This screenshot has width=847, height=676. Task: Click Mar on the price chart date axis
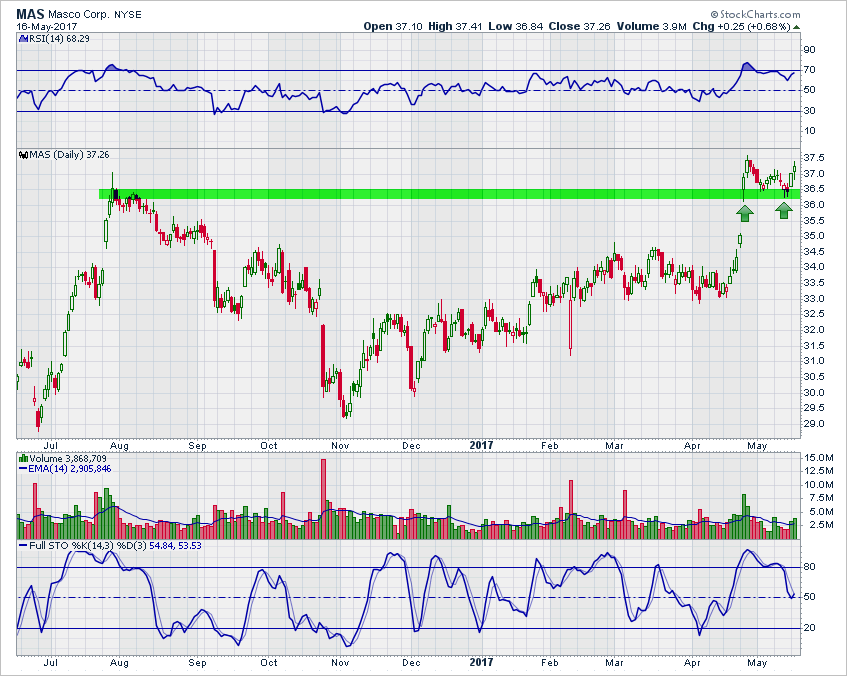coord(614,446)
